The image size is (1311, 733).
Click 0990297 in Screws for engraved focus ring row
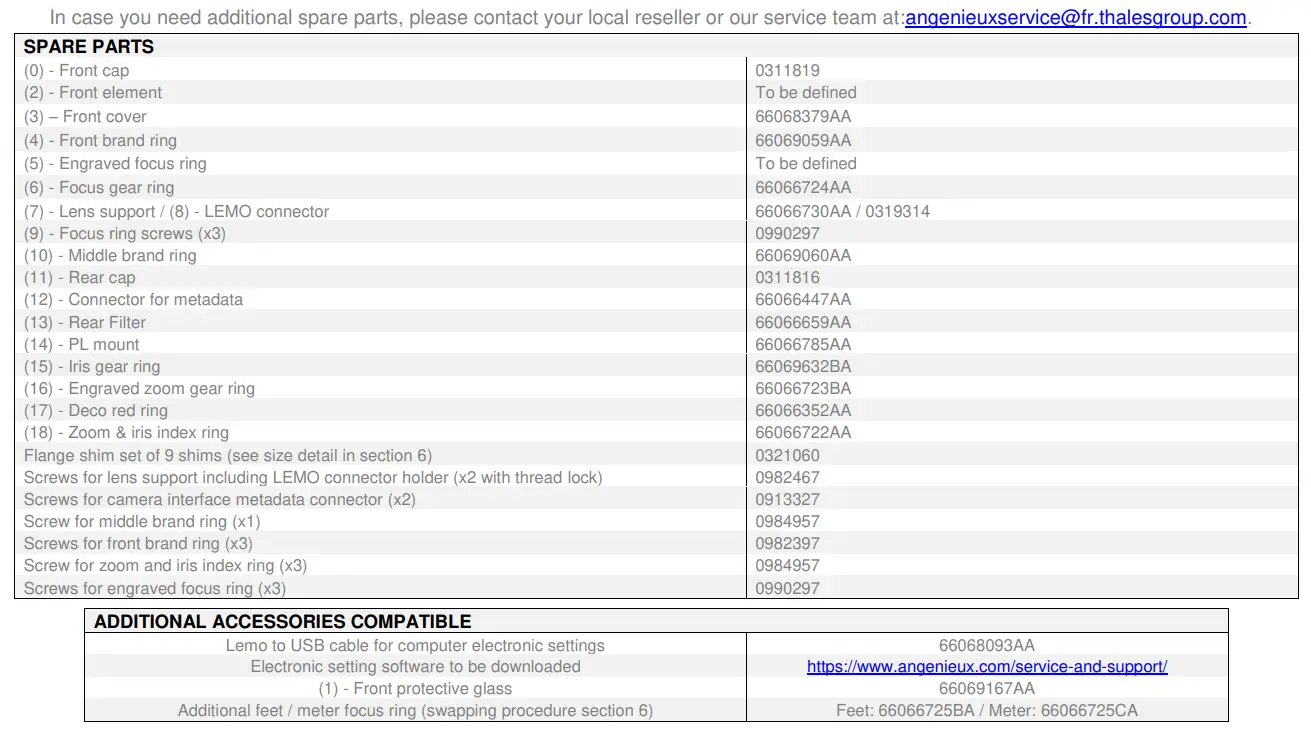(x=788, y=589)
